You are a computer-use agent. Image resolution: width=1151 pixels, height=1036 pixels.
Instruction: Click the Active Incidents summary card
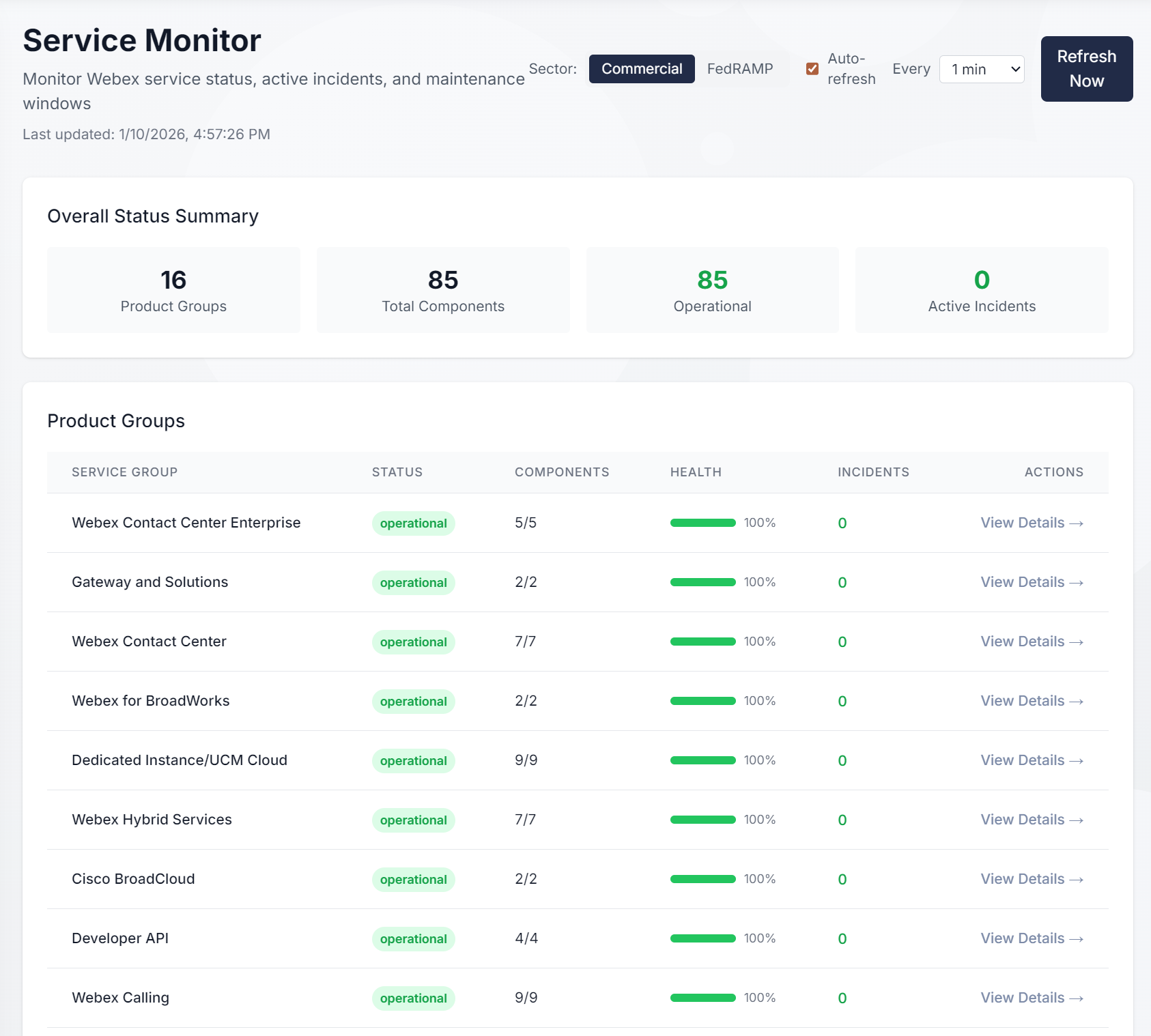[981, 289]
